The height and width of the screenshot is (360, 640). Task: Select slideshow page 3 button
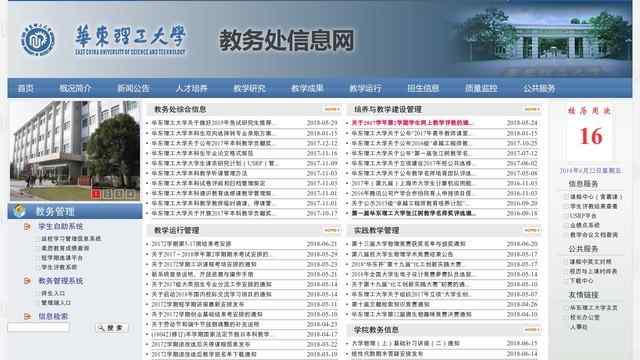[119, 194]
